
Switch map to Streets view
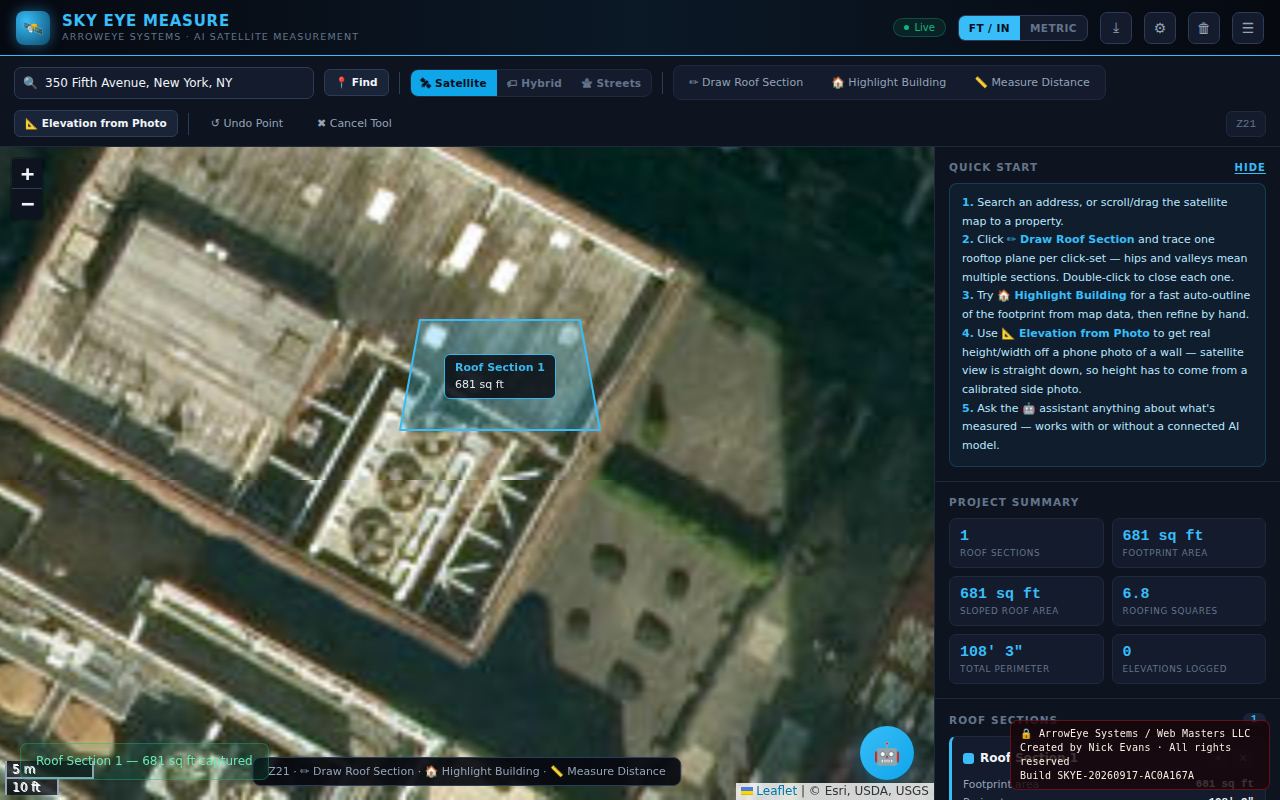pos(611,83)
